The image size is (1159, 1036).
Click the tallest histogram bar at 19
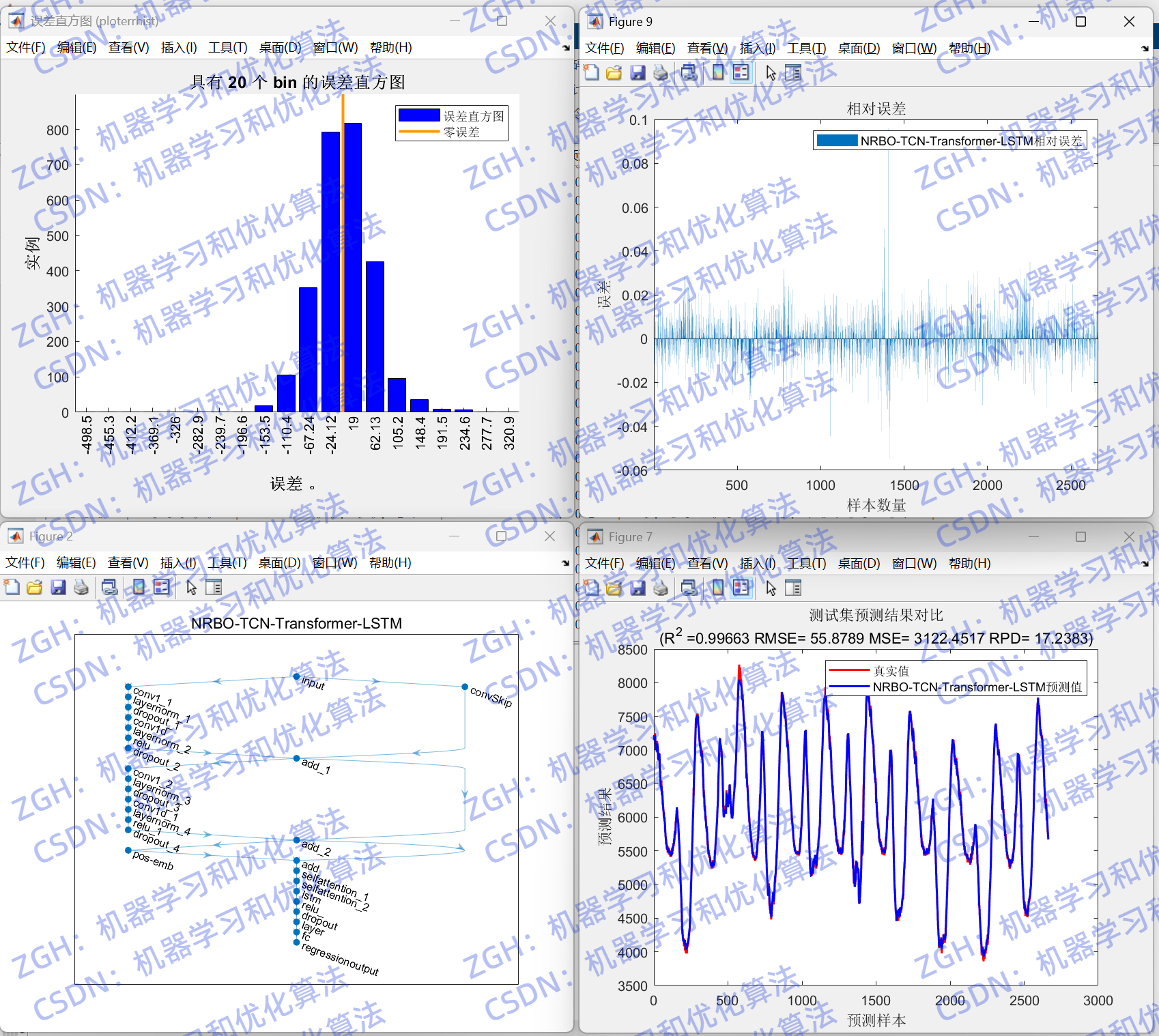pyautogui.click(x=353, y=267)
